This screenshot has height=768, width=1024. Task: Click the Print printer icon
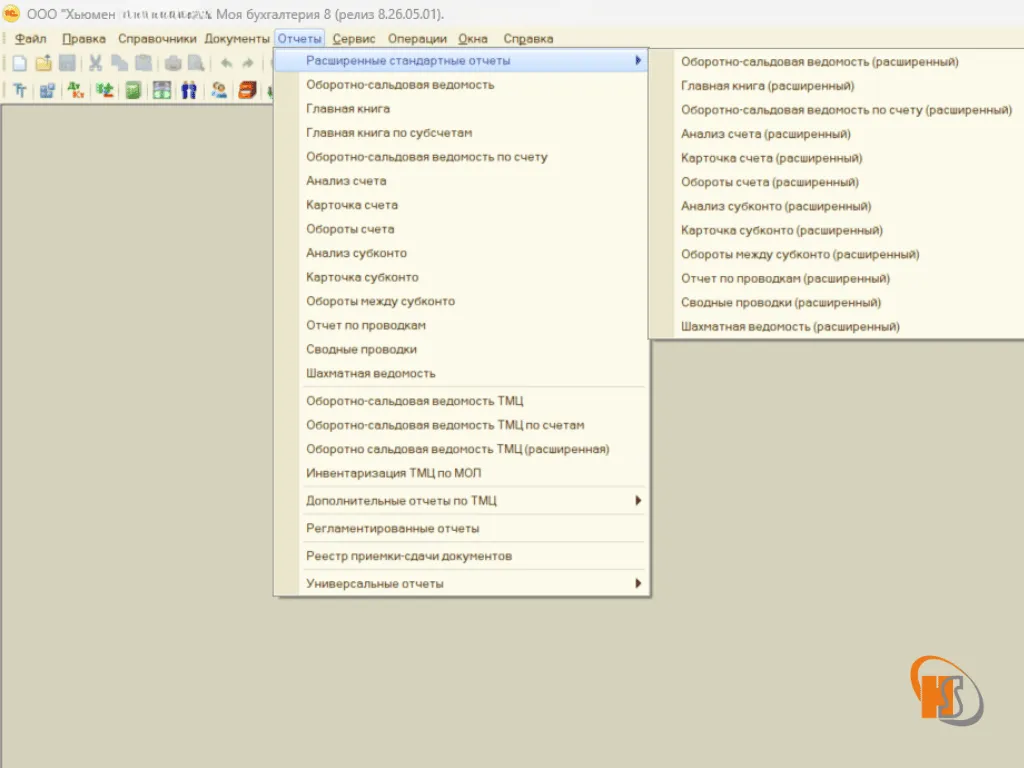coord(173,63)
